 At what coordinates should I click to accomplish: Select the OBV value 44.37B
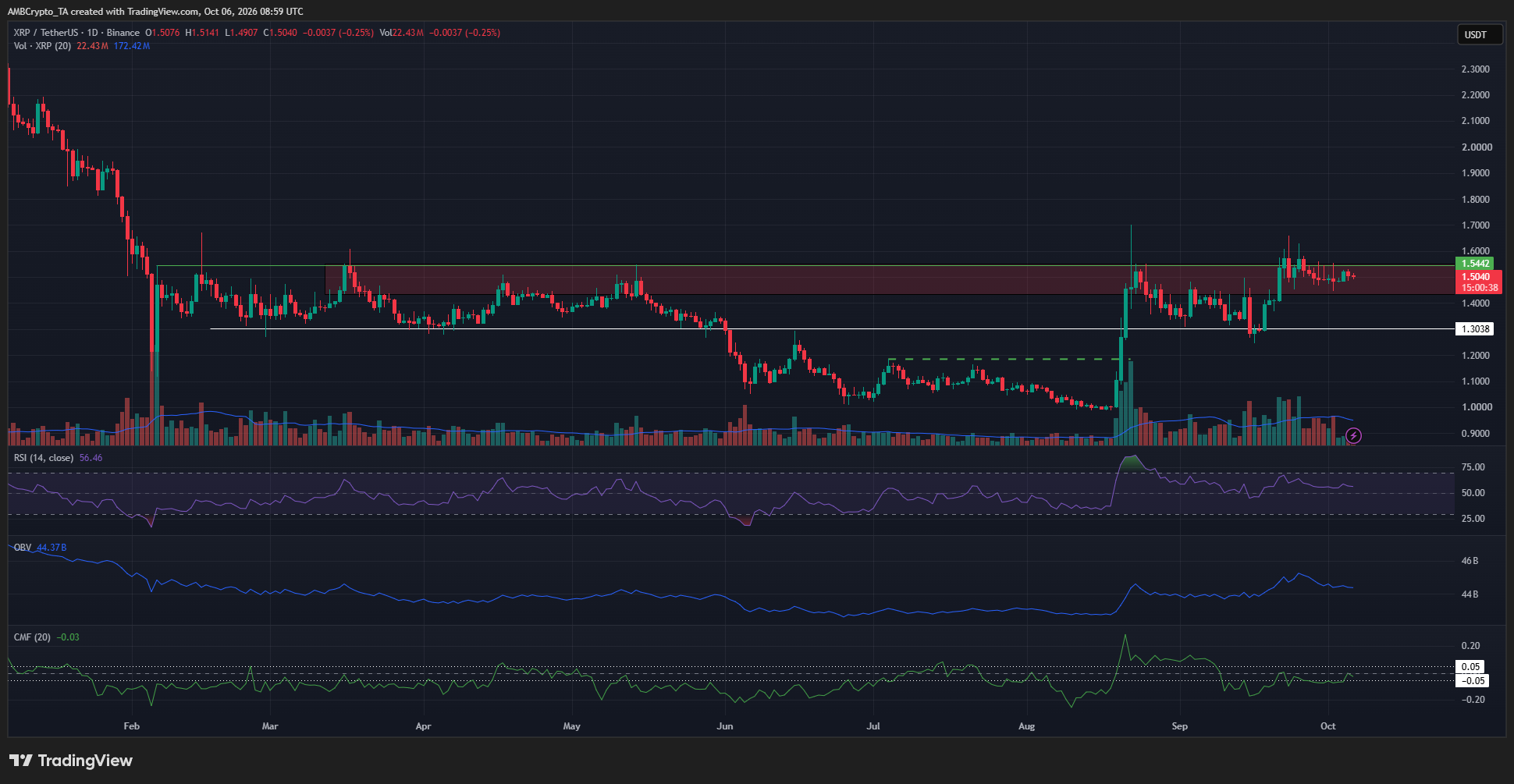point(52,548)
